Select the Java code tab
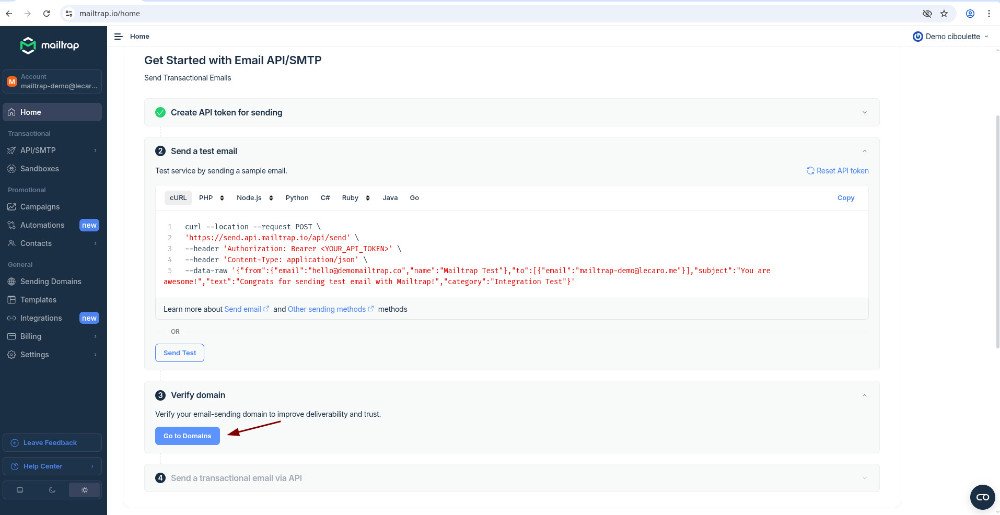 [x=390, y=198]
